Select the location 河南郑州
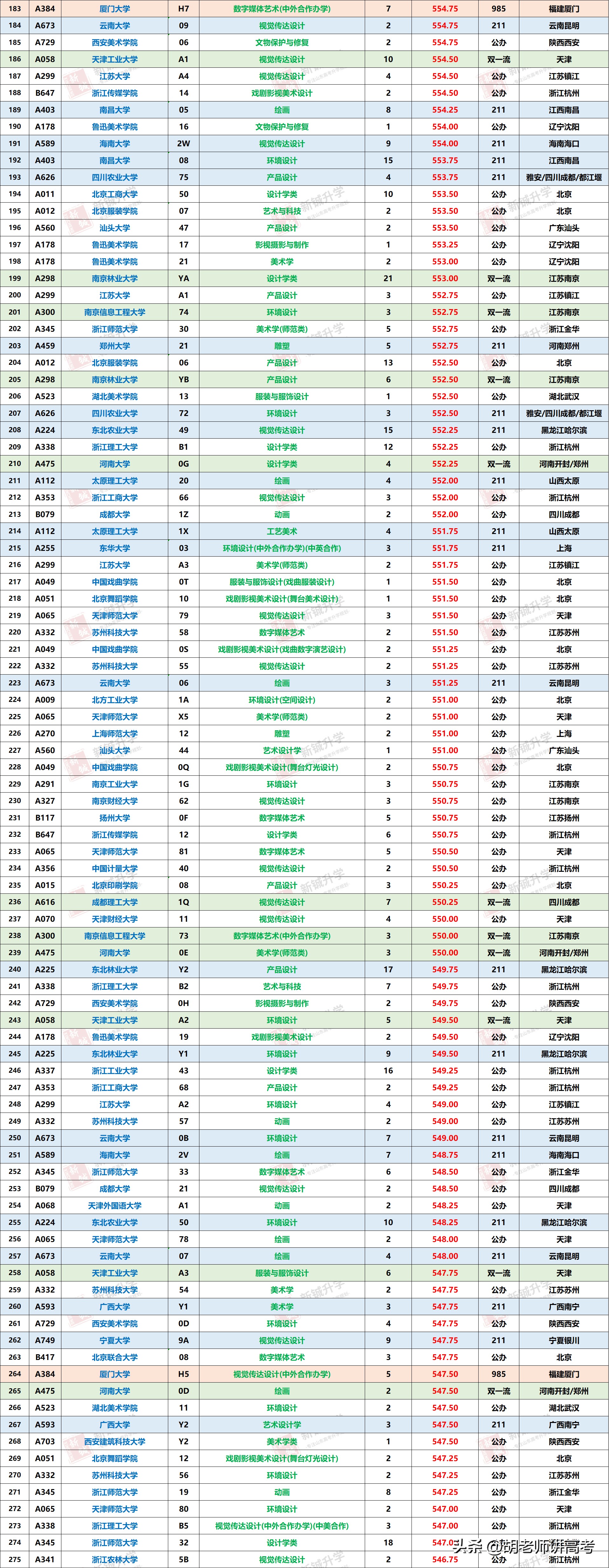The width and height of the screenshot is (609, 1568). click(564, 346)
